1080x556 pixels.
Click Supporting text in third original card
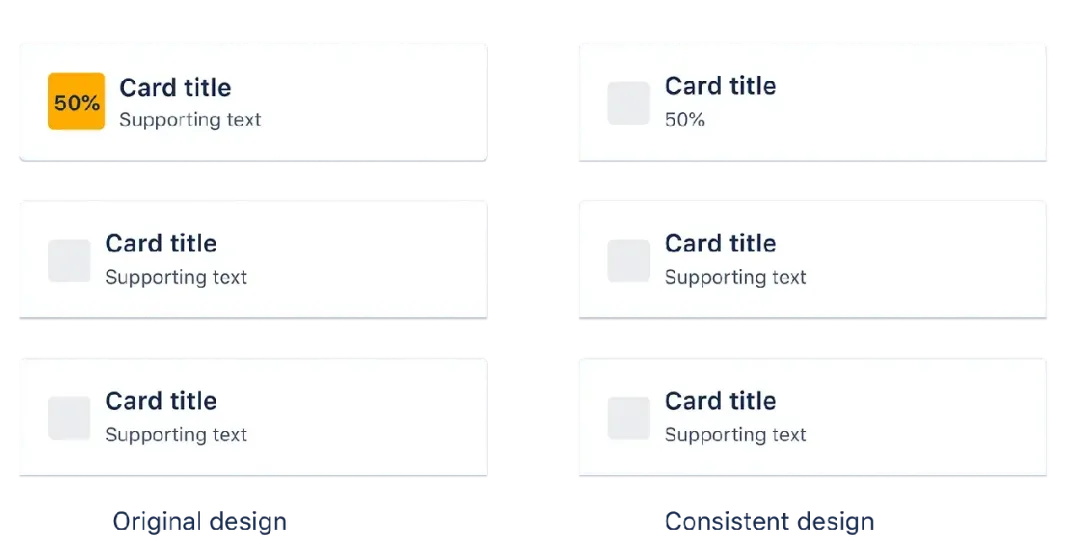pos(176,435)
